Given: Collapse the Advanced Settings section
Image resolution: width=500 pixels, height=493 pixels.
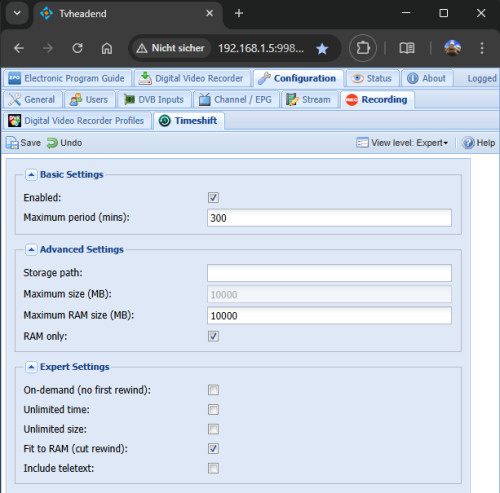Looking at the screenshot, I should [31, 249].
